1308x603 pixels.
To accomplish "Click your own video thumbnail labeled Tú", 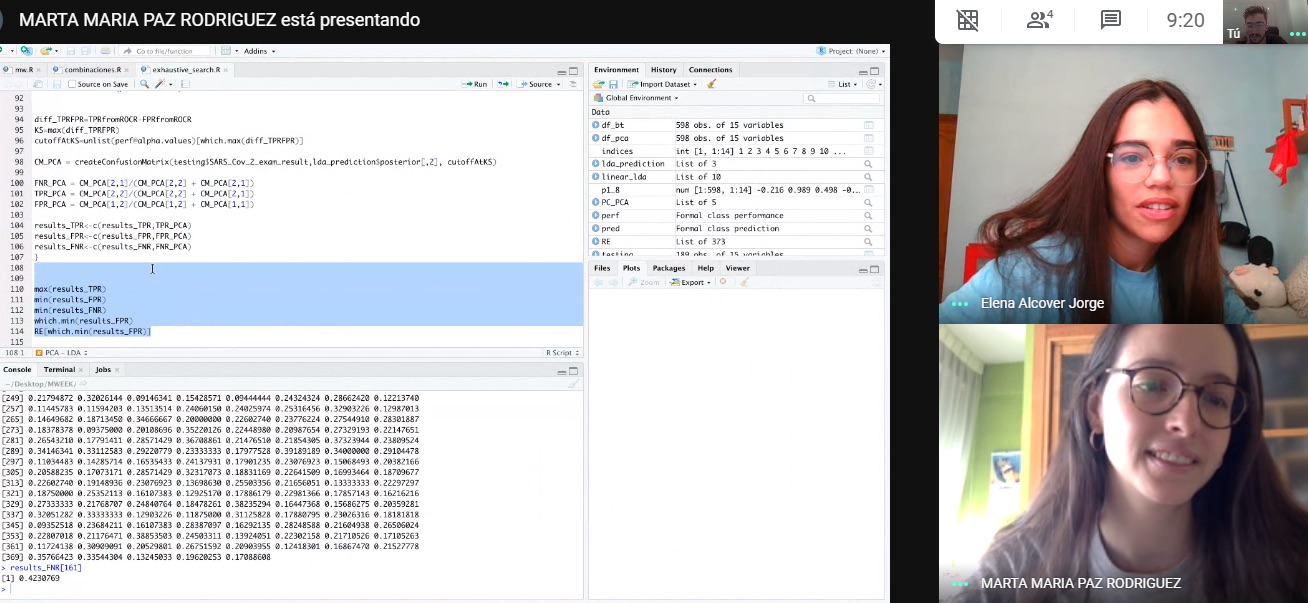I will [x=1265, y=22].
